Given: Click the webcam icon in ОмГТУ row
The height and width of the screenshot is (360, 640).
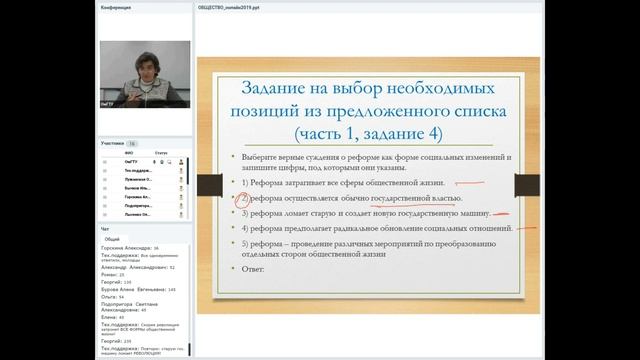Looking at the screenshot, I should [162, 162].
